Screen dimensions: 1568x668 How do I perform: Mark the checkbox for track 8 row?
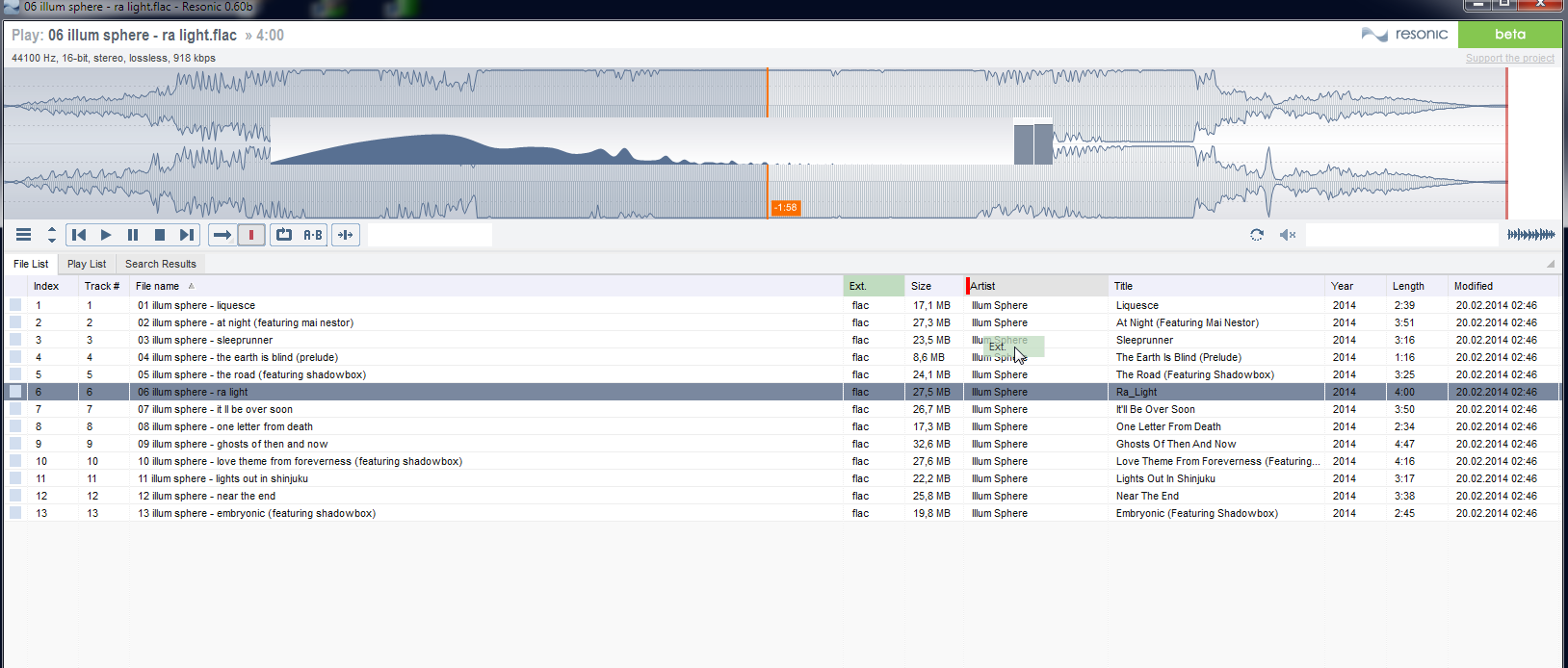(15, 426)
